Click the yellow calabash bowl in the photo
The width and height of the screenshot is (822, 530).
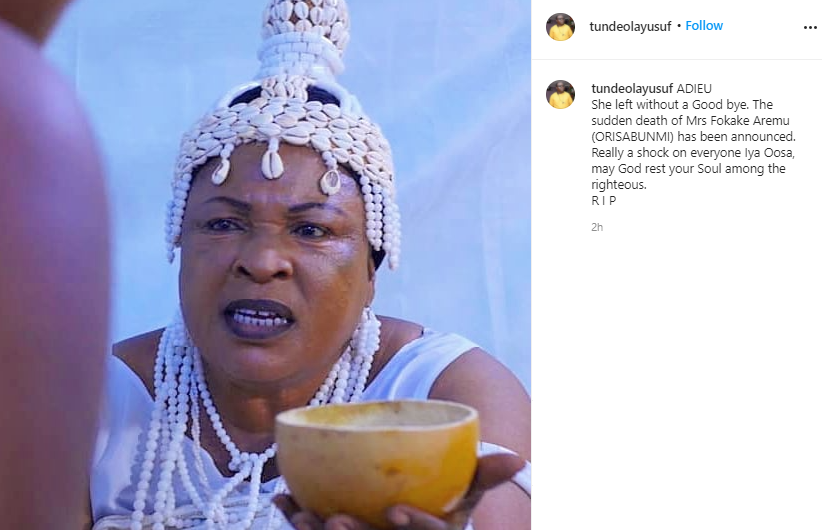pyautogui.click(x=377, y=461)
